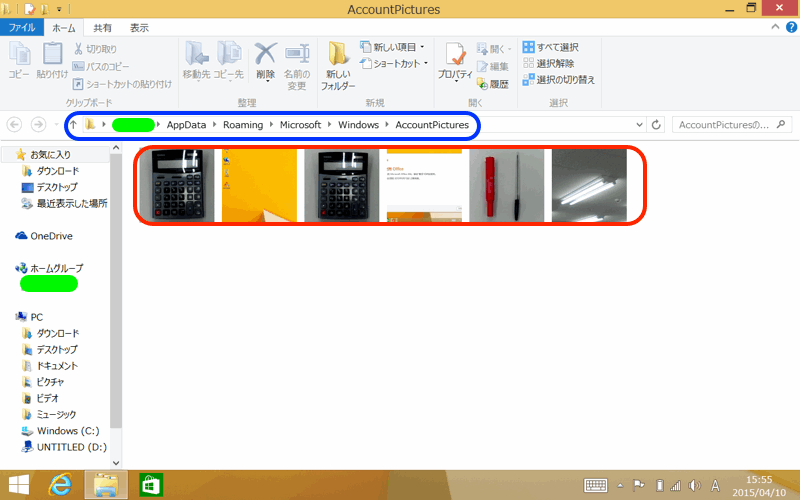
Task: Click the Copy (コピー) ribbon icon
Action: point(19,58)
